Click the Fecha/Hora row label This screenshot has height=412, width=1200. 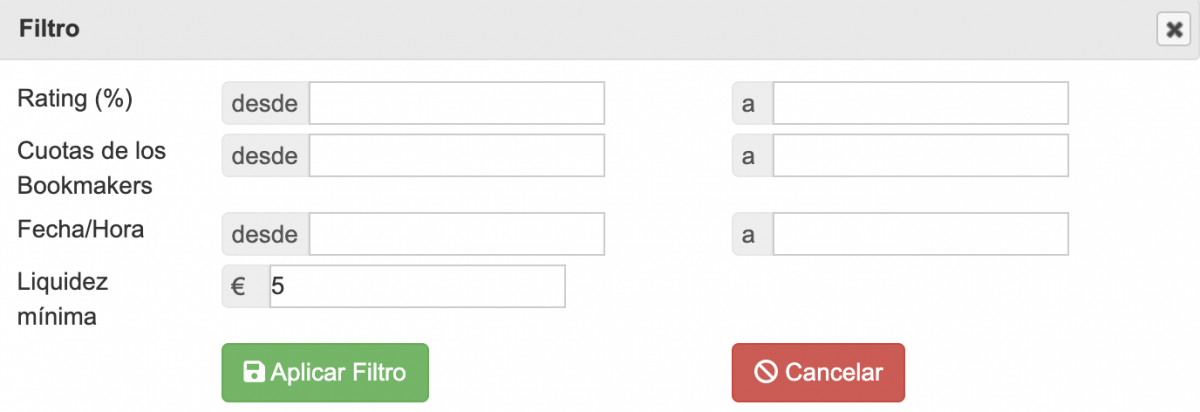(81, 229)
